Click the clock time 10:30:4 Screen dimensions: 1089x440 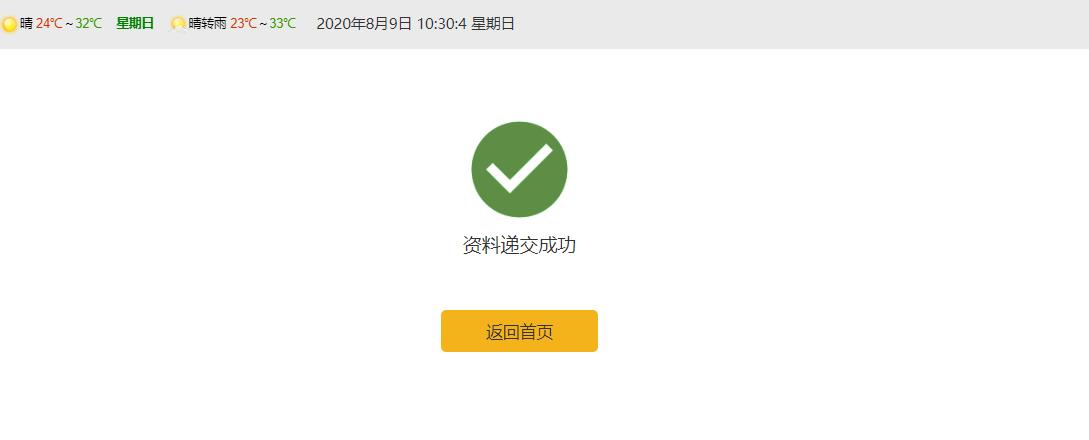[x=442, y=24]
